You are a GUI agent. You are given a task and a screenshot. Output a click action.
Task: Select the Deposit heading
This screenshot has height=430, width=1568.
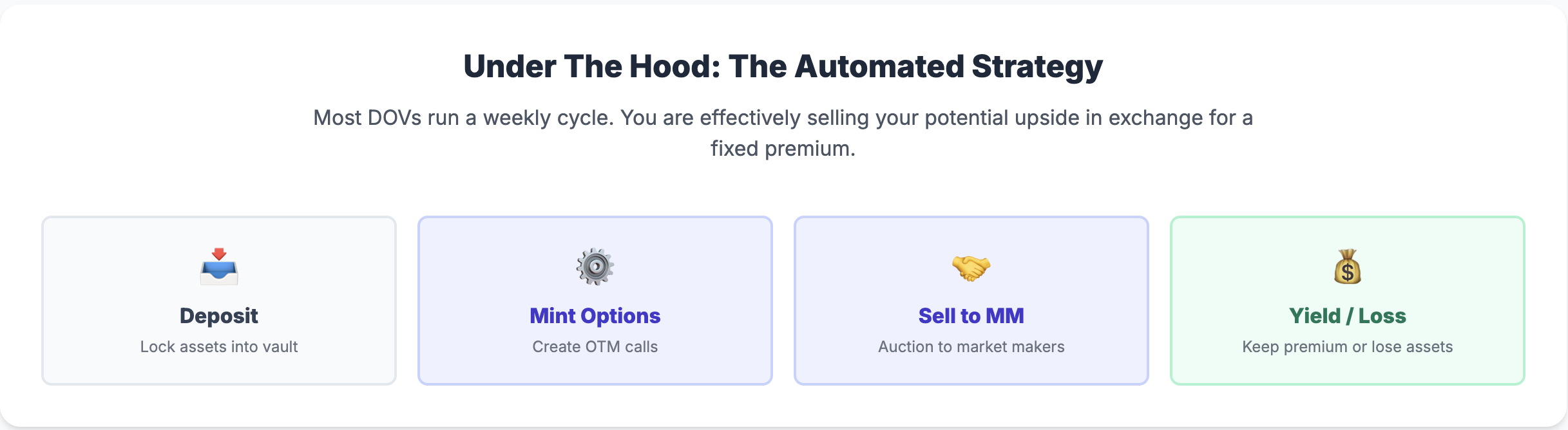coord(219,316)
